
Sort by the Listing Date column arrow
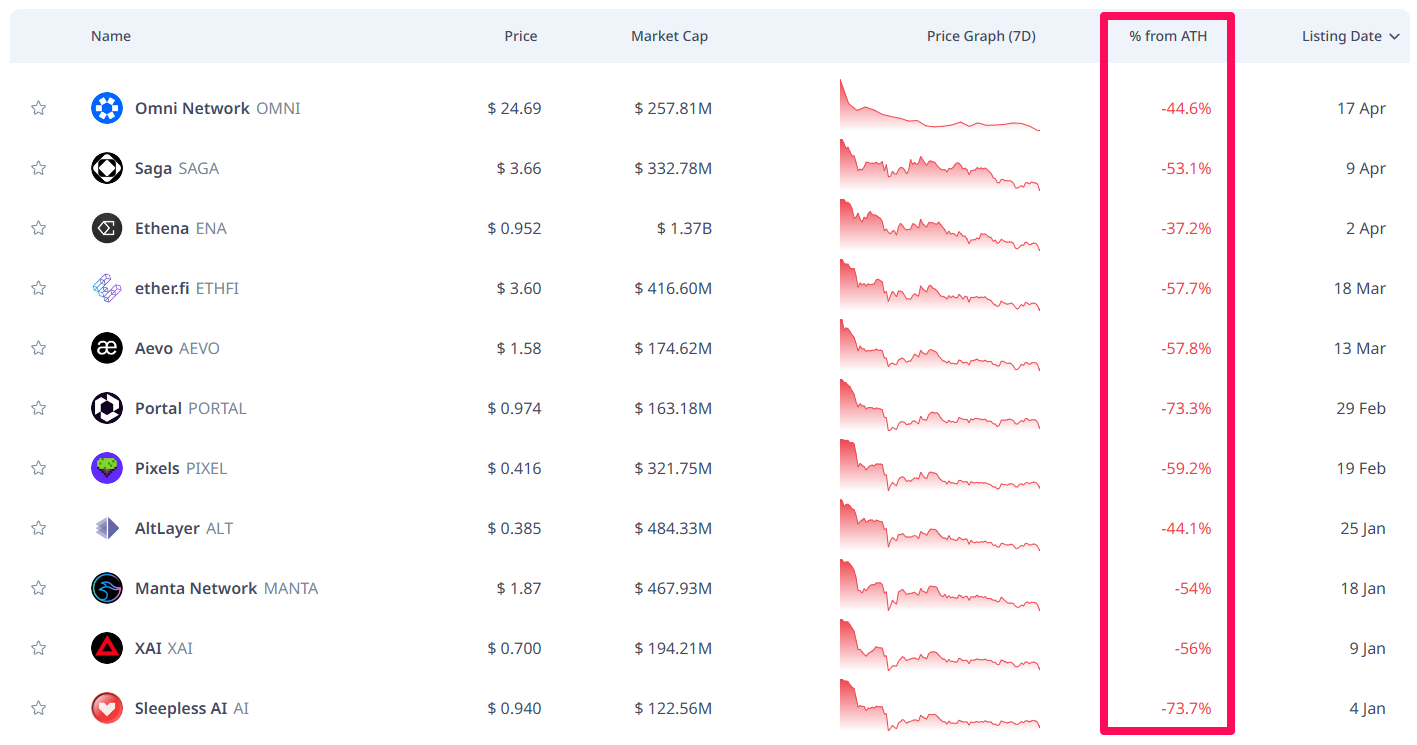[x=1394, y=37]
